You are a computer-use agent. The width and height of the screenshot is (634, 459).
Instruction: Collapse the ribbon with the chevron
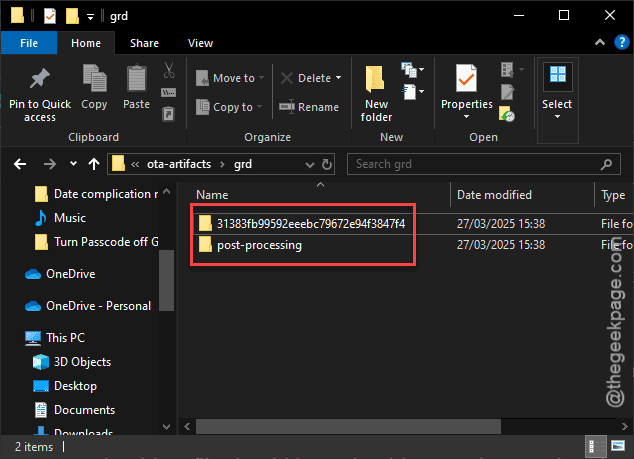600,44
